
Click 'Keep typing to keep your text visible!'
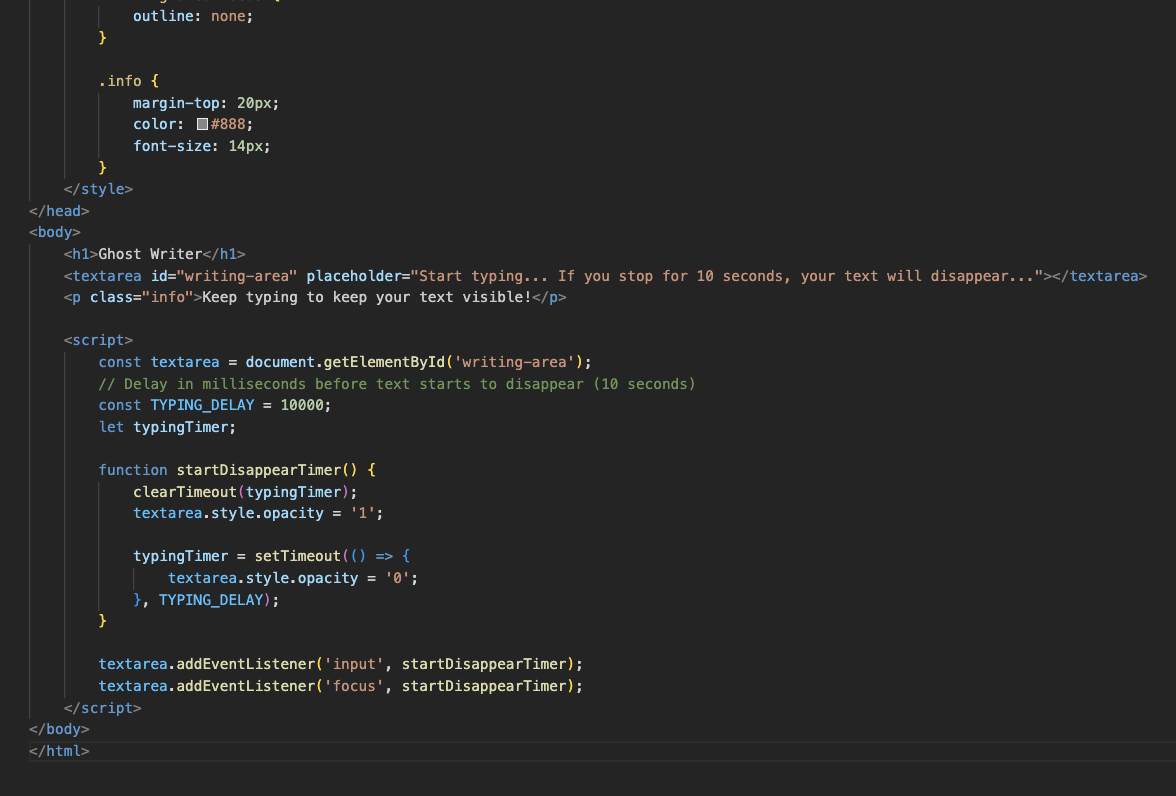coord(367,297)
